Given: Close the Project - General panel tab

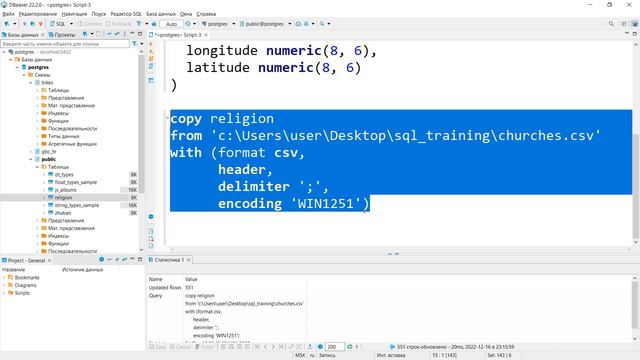Looking at the screenshot, I should coord(49,260).
